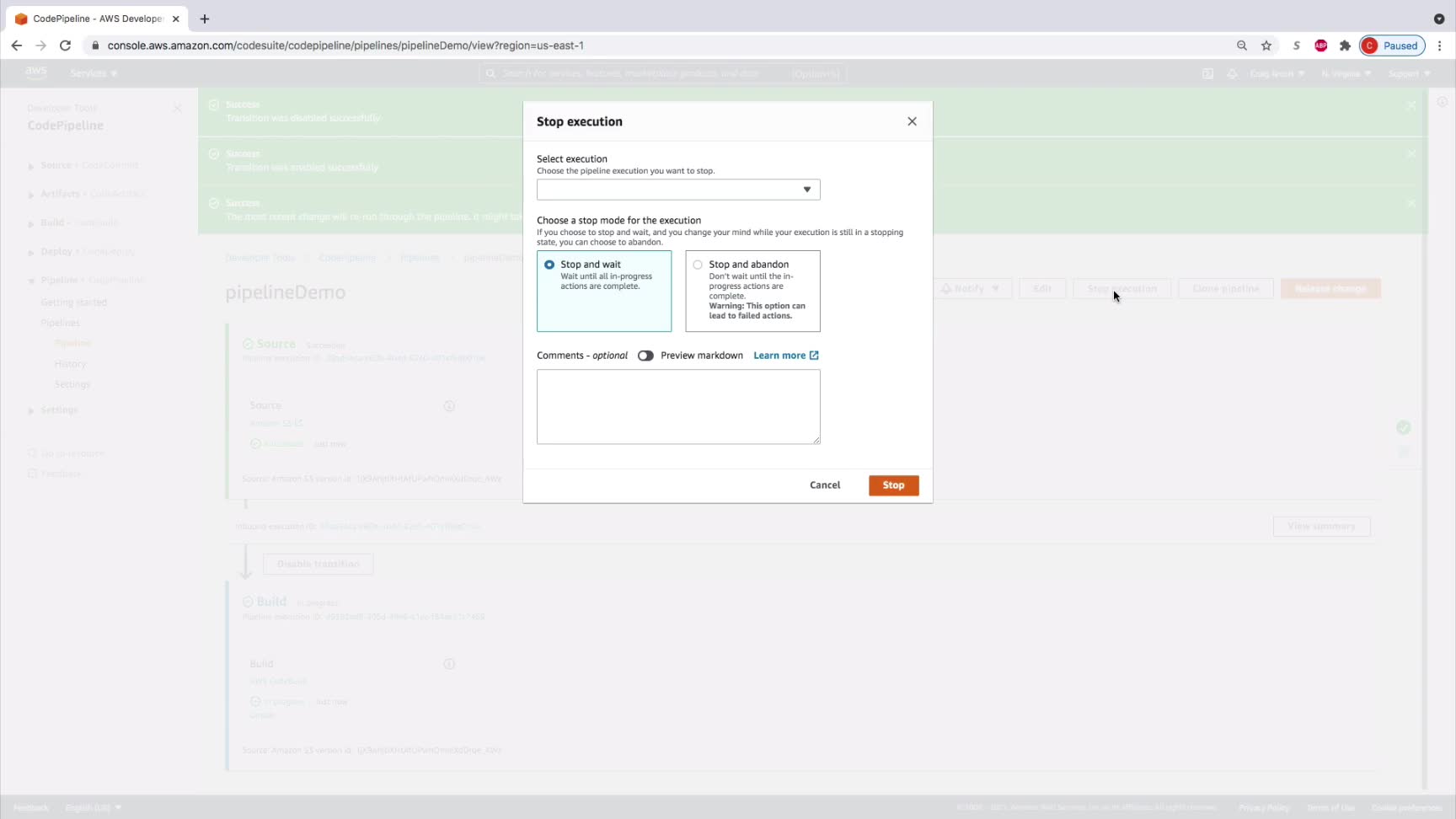This screenshot has width=1456, height=819.
Task: Dismiss the 'most recent change' success banner
Action: pos(1411,203)
